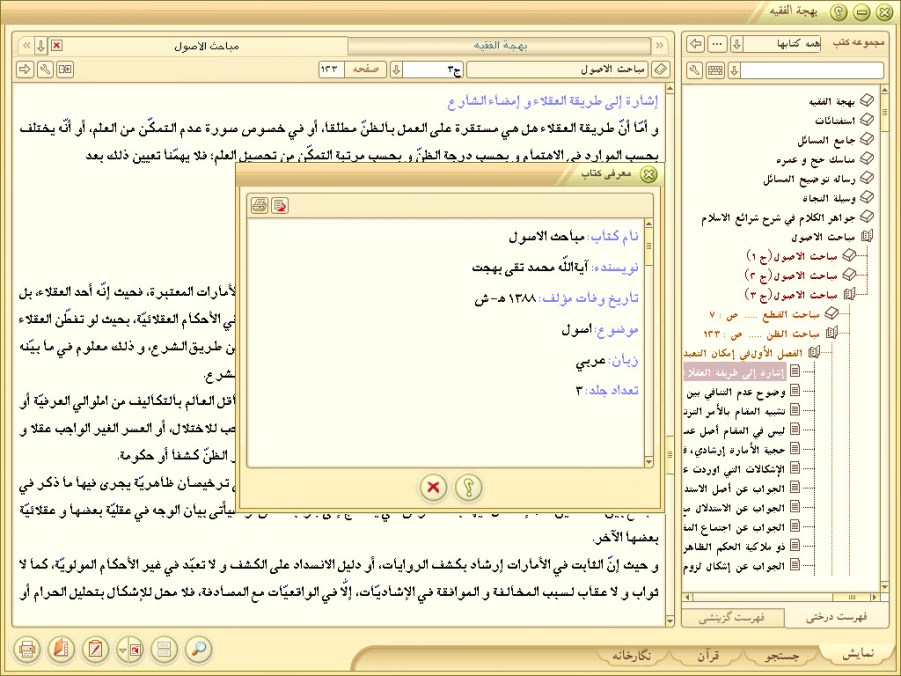The width and height of the screenshot is (901, 676).
Task: Open volume مباحث الاصول (ج ١) in tree
Action: click(793, 256)
